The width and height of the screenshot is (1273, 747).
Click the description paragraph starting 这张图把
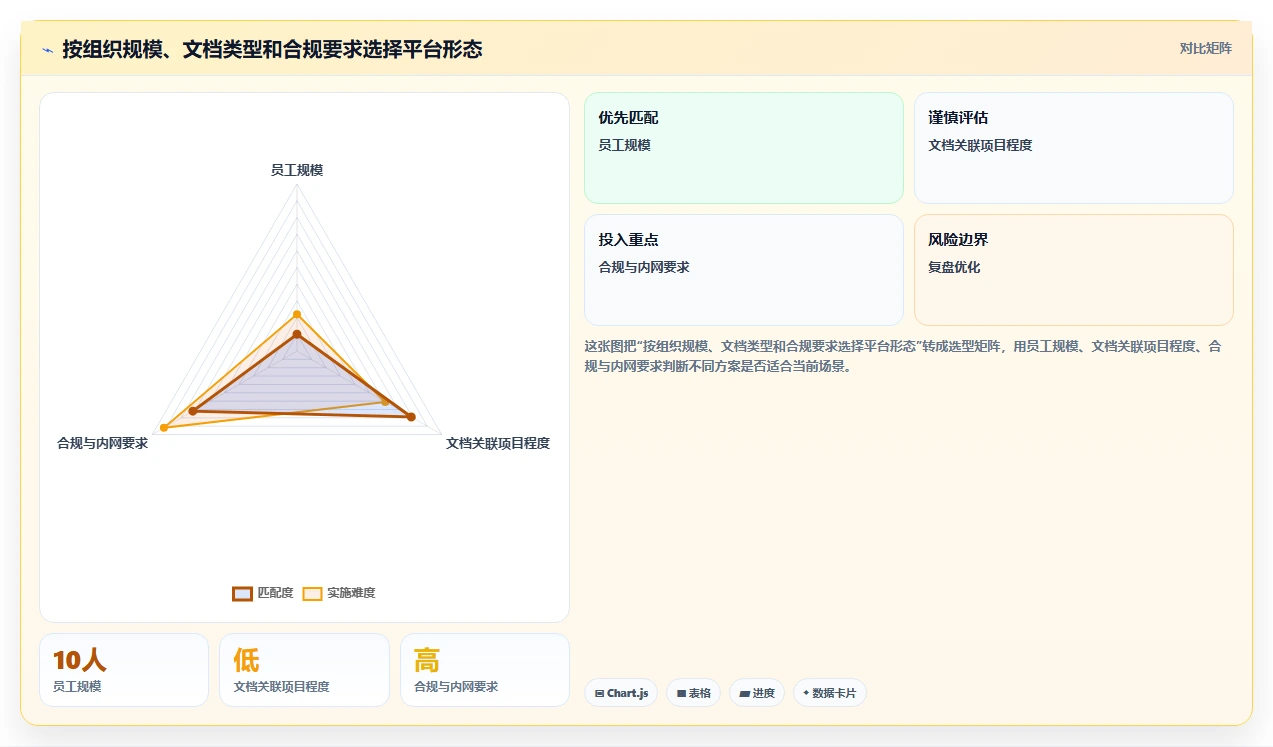coord(903,356)
